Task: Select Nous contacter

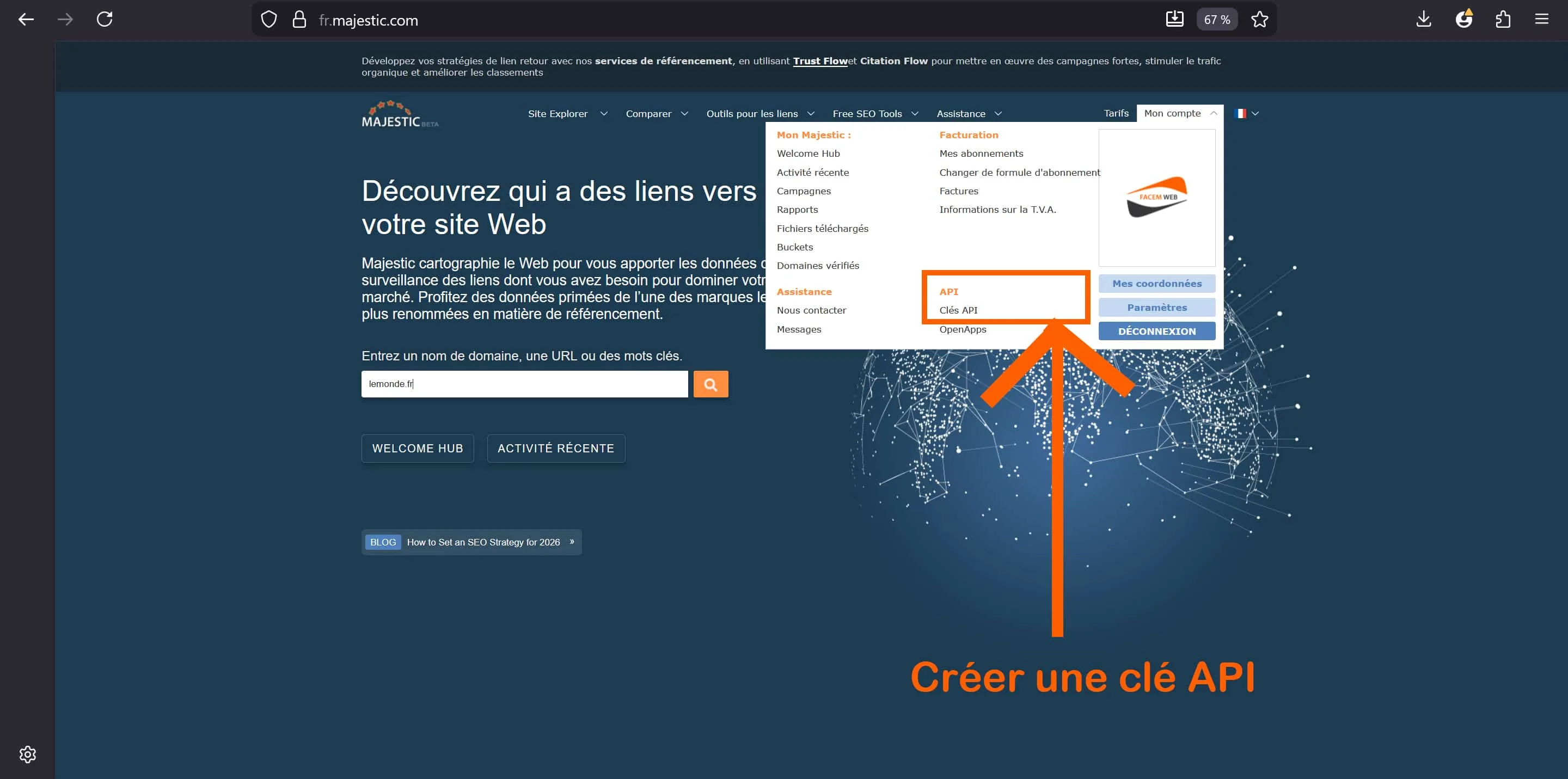Action: click(x=811, y=310)
